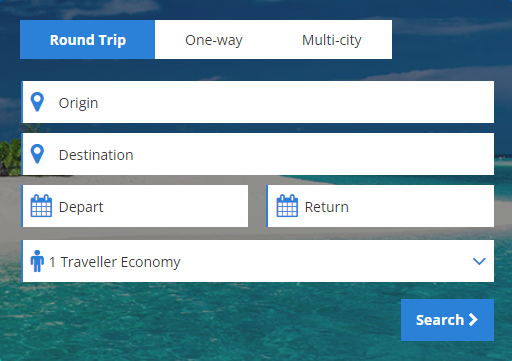
Task: Click the Return placeholder text
Action: [x=327, y=207]
